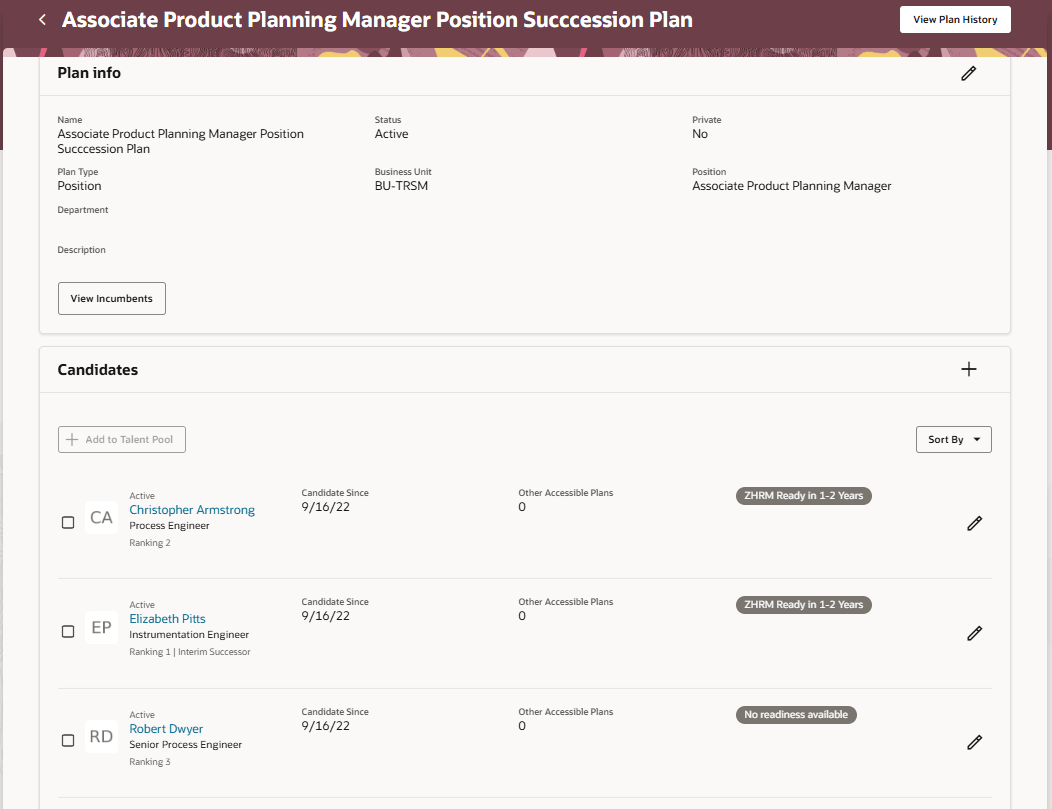
Task: Edit Christopher Armstrong's candidate entry
Action: pyautogui.click(x=974, y=523)
